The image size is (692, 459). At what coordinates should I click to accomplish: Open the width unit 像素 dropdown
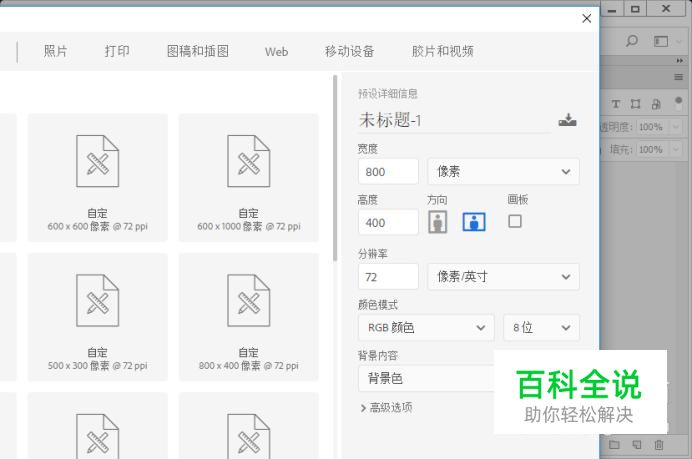click(x=503, y=171)
